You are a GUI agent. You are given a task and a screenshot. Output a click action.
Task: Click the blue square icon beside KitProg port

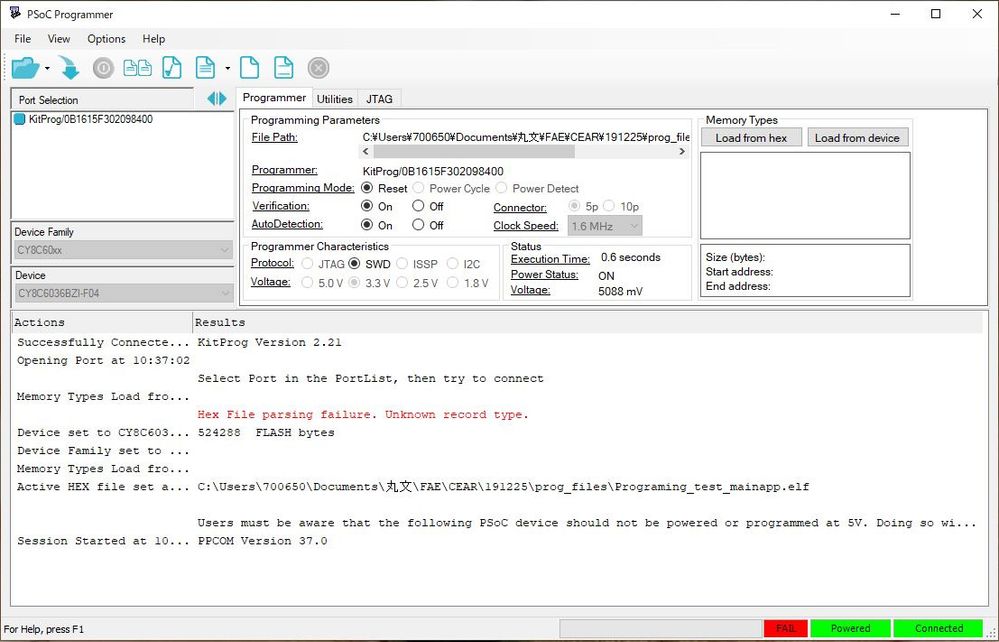tap(20, 119)
